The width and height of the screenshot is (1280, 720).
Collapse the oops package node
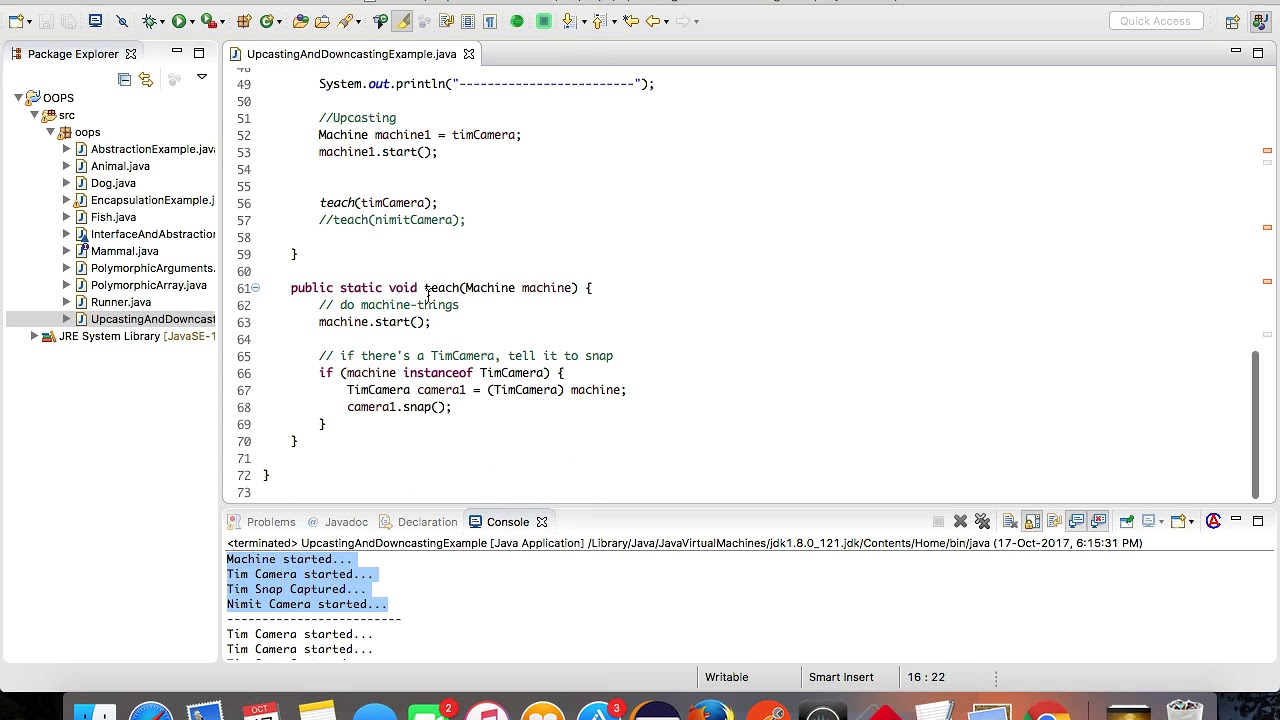[x=50, y=132]
